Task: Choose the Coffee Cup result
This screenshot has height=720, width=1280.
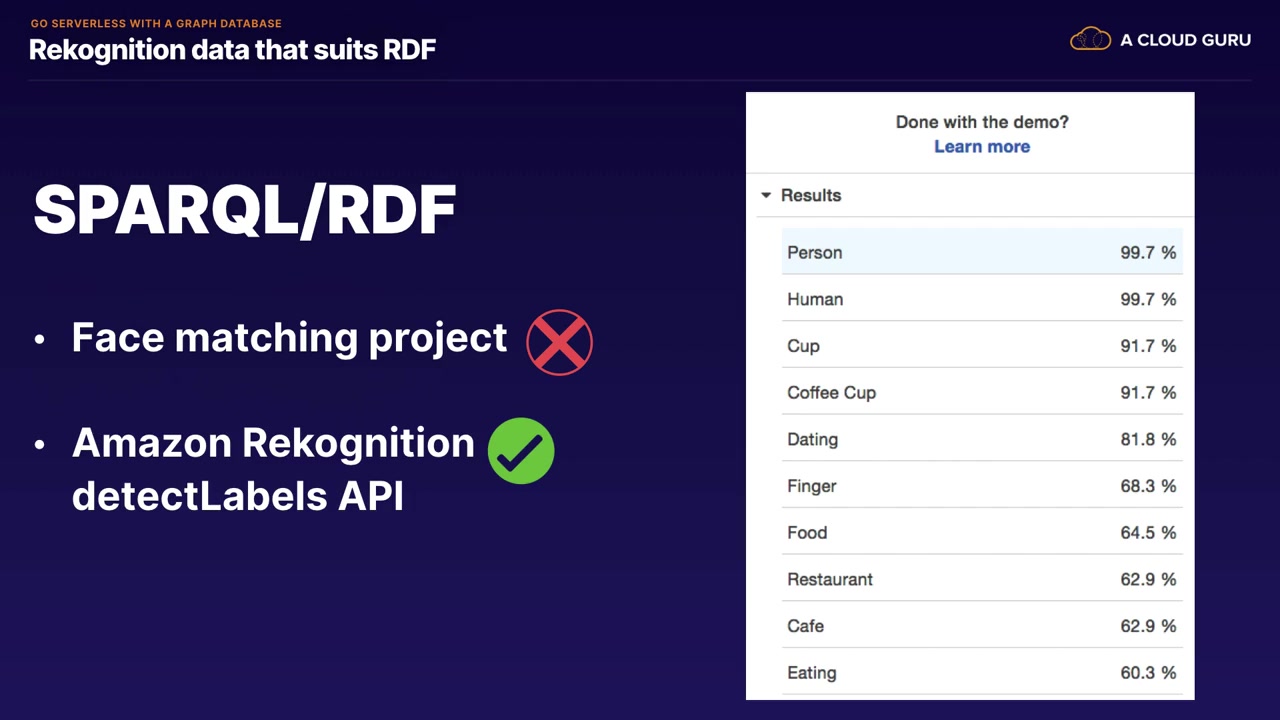Action: (x=981, y=393)
